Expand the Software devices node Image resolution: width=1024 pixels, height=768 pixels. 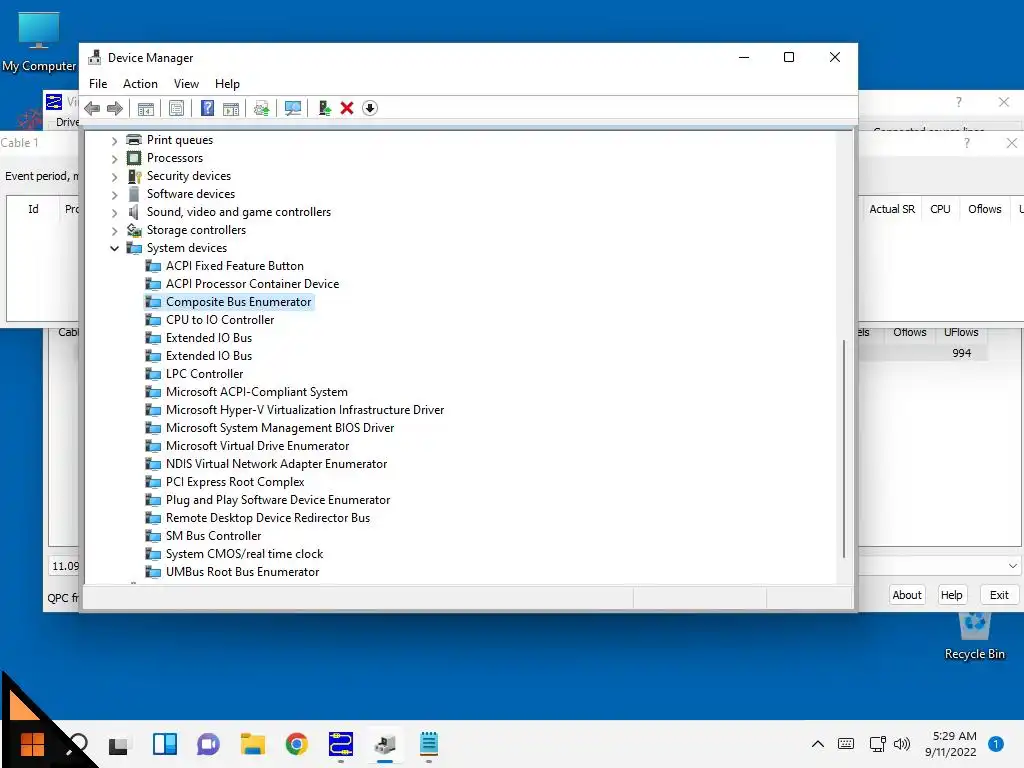pos(114,195)
